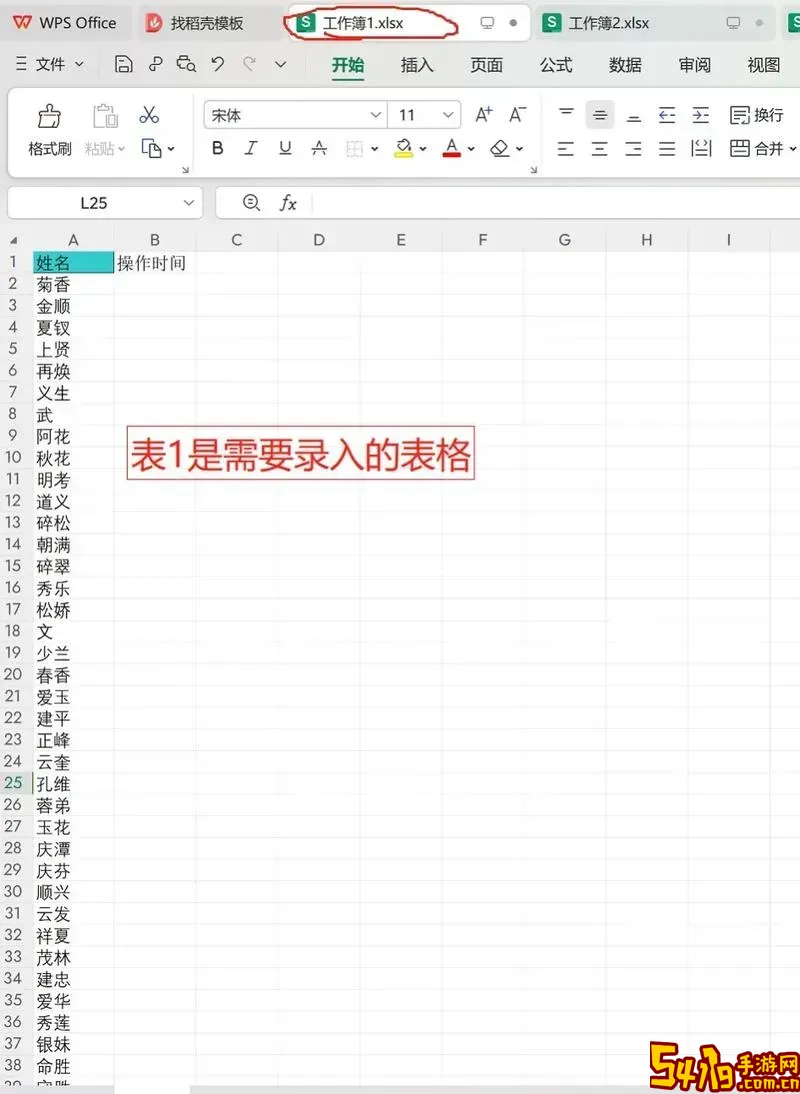800x1094 pixels.
Task: Switch to the 数据 (Data) tab
Action: click(x=625, y=65)
